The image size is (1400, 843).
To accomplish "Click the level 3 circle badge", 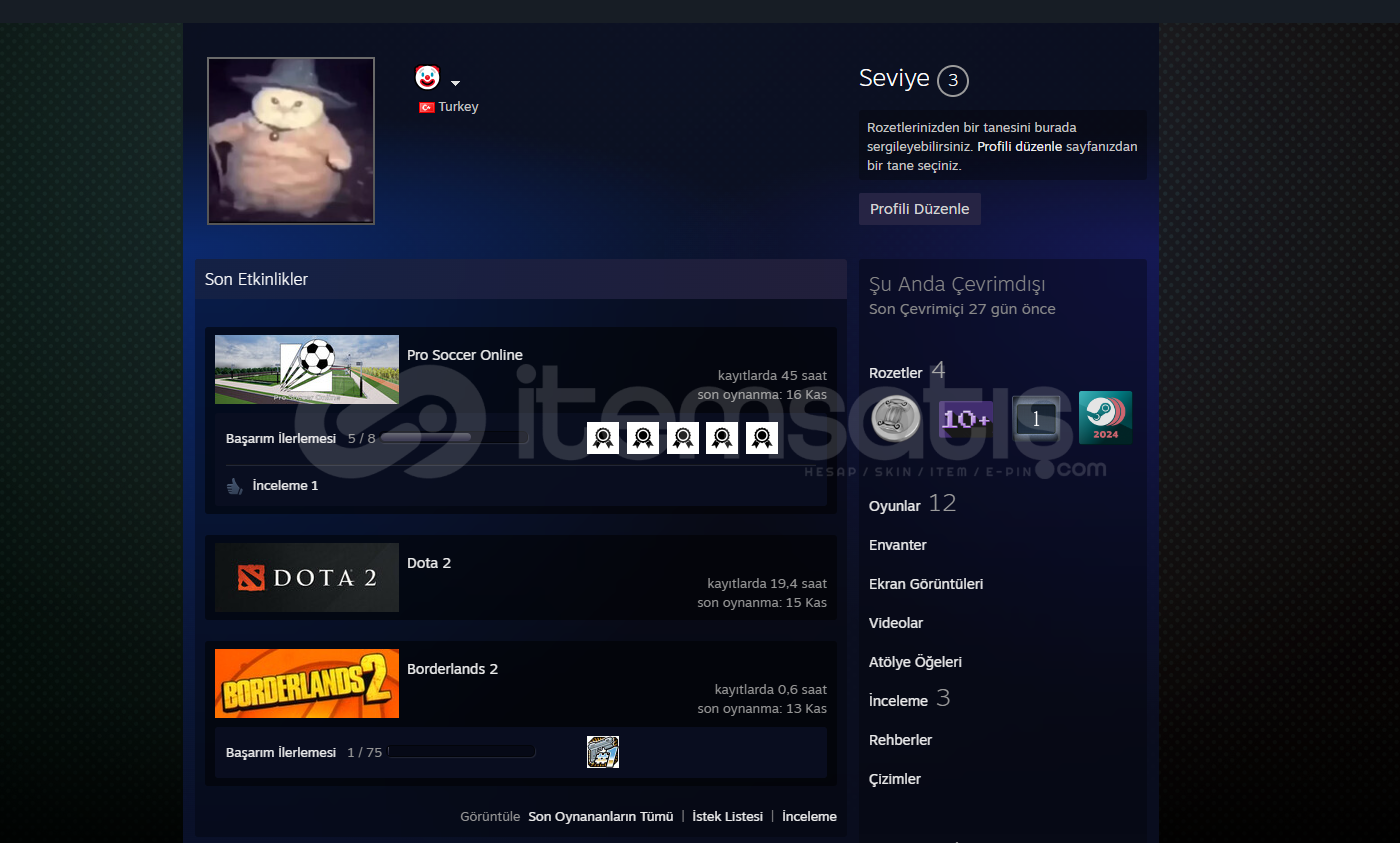I will (x=953, y=81).
